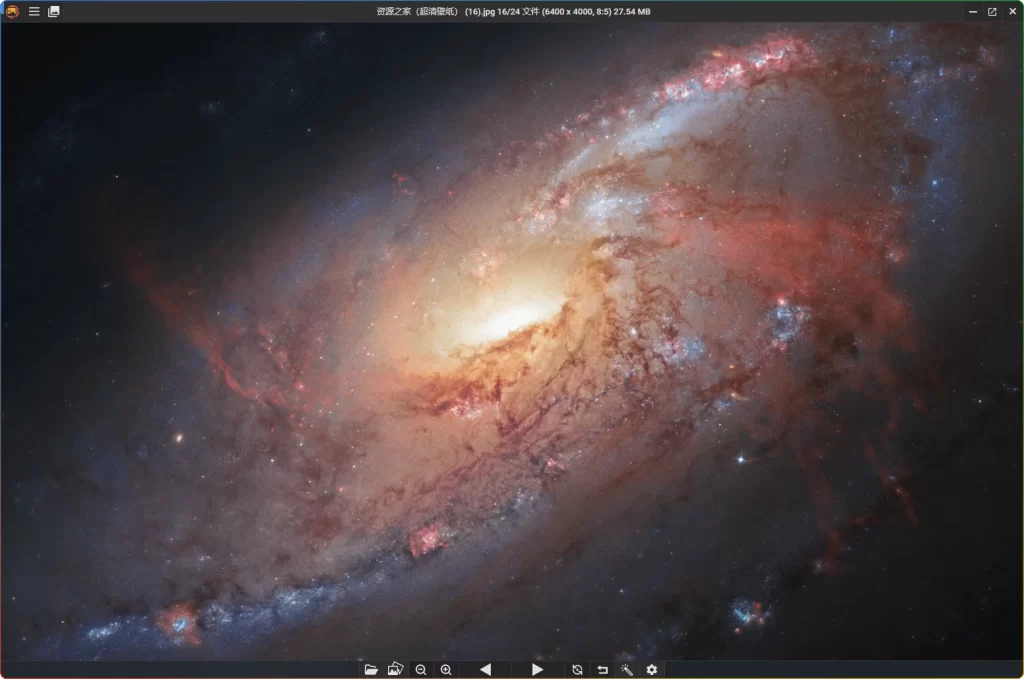Click the undo/return arrow icon
1024x679 pixels.
(x=602, y=669)
